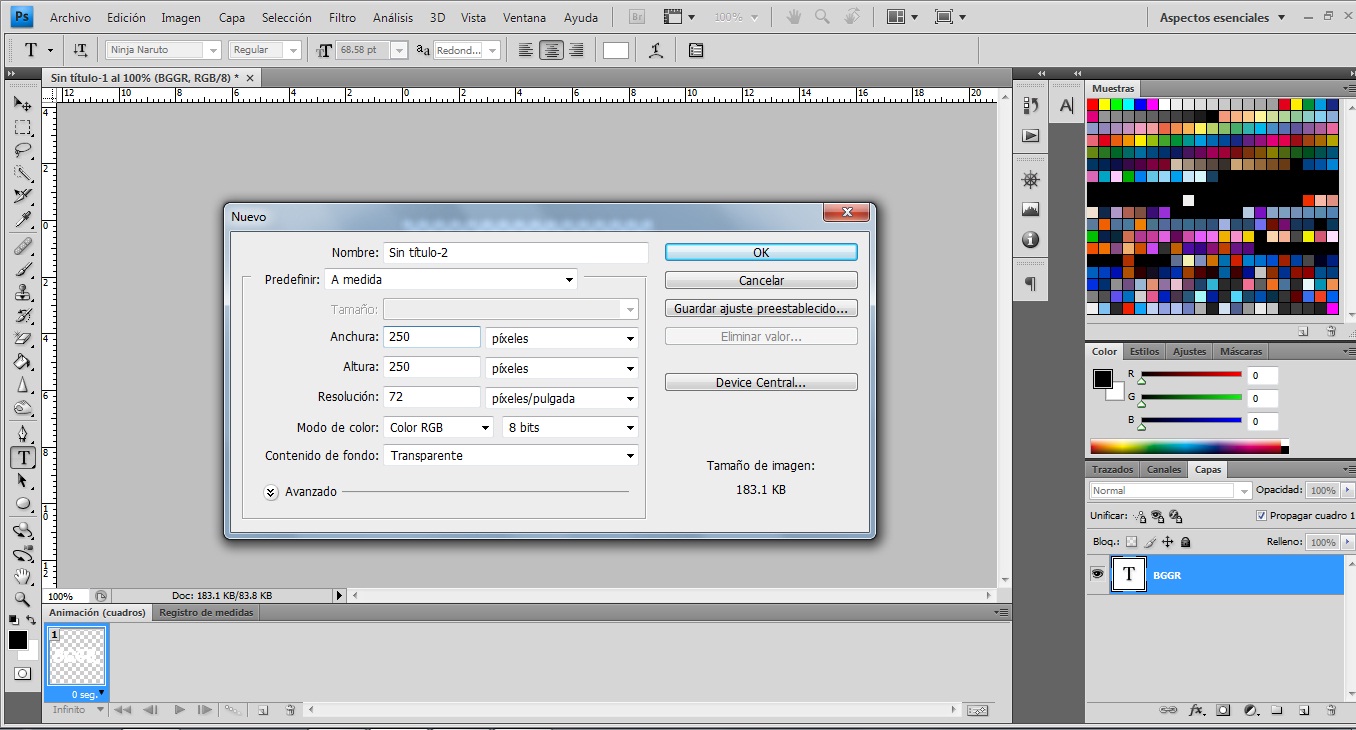Select the Pen tool

click(22, 434)
